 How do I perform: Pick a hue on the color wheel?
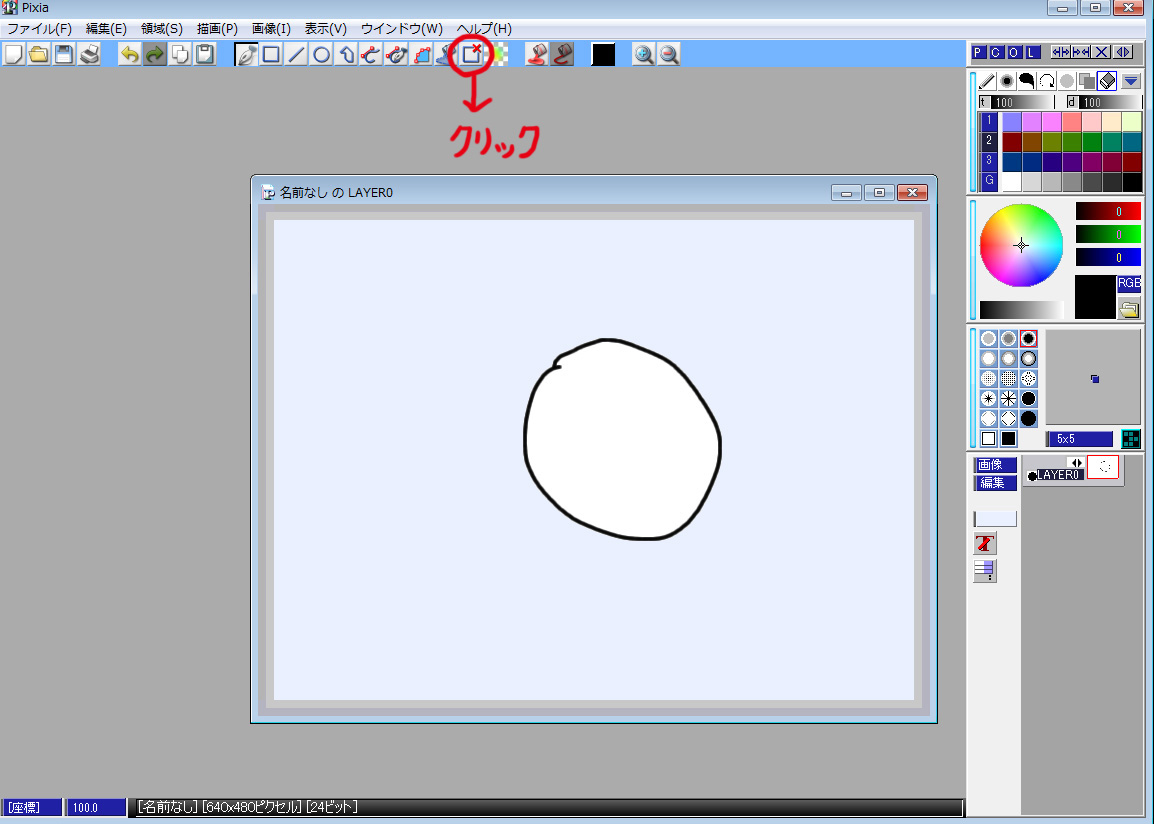coord(1022,245)
